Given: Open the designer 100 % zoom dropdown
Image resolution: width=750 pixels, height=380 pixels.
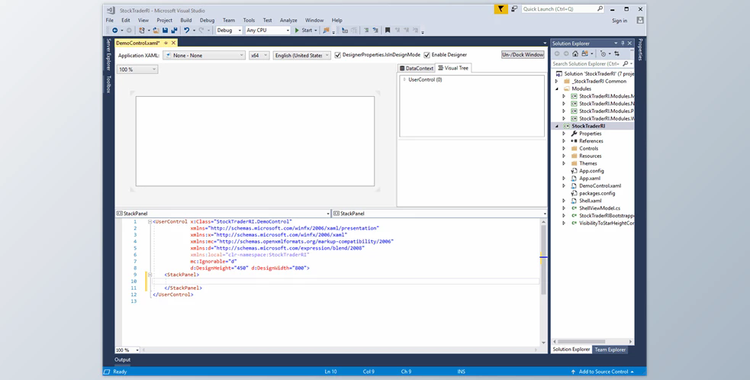Looking at the screenshot, I should [x=137, y=69].
